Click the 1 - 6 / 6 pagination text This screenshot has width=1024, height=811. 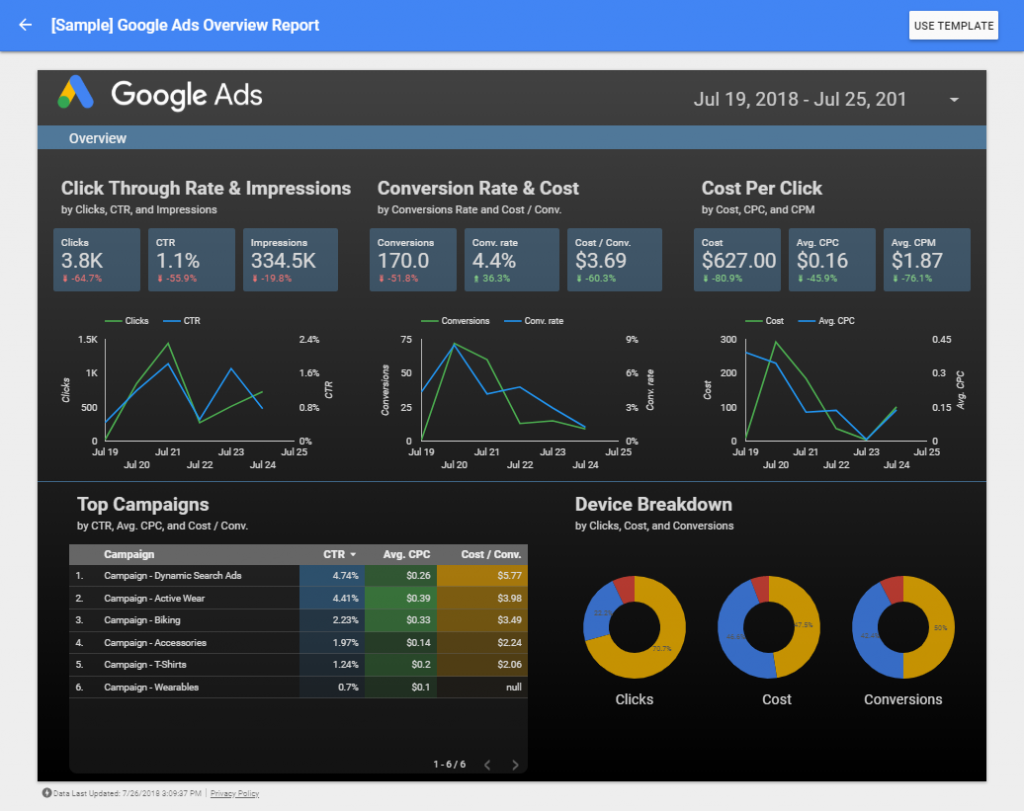449,764
